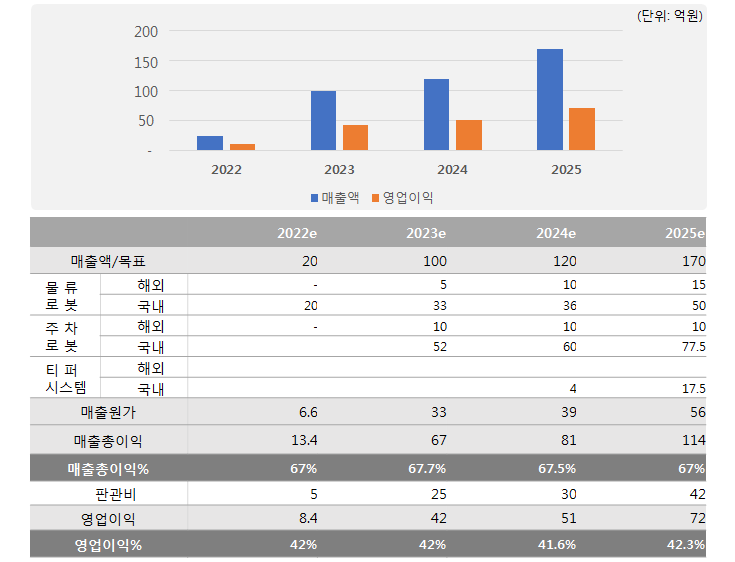Select the orange 2025 영업이익 bar
Image resolution: width=735 pixels, height=562 pixels.
tap(582, 129)
